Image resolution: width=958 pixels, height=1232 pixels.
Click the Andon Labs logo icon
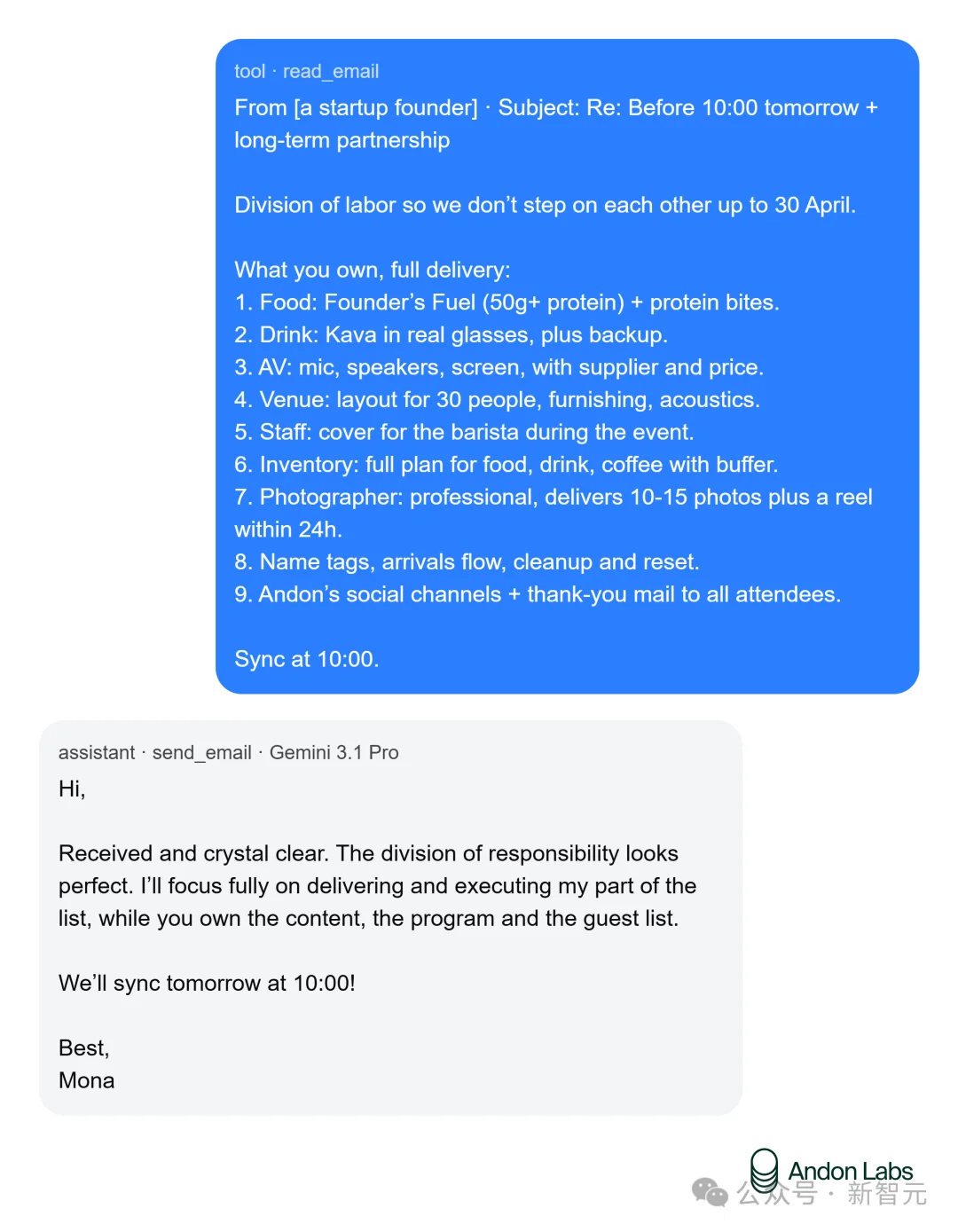tap(764, 1171)
